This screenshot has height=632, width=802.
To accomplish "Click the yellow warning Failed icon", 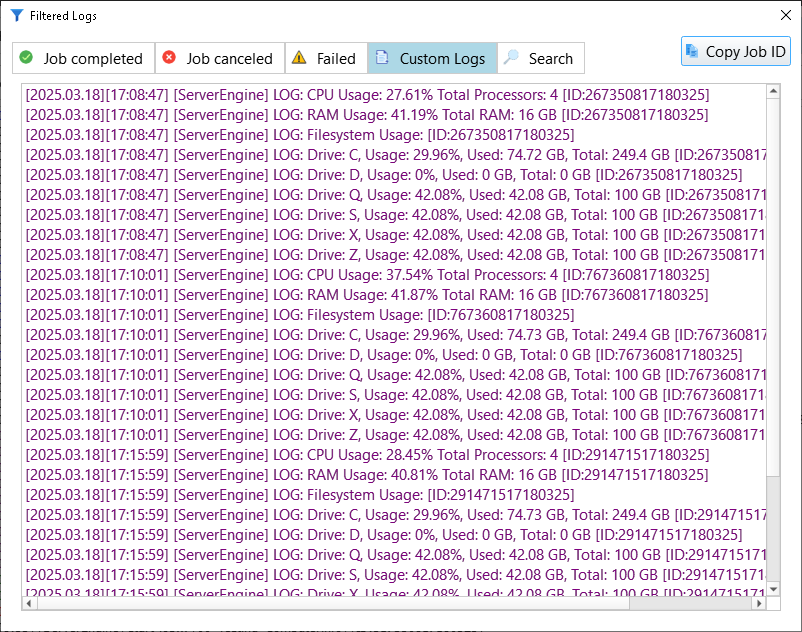I will pyautogui.click(x=299, y=58).
